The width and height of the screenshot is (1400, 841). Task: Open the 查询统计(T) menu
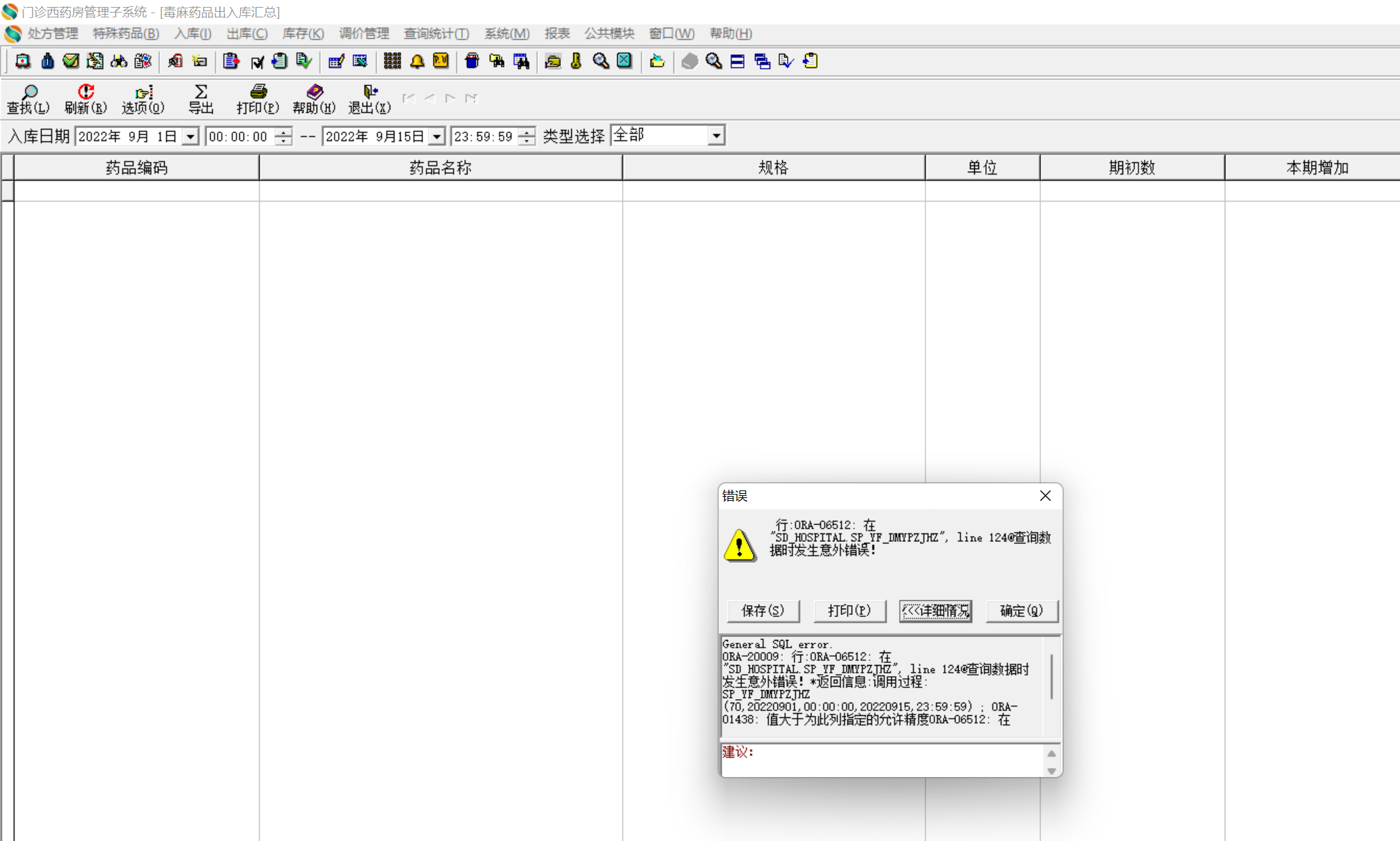click(436, 33)
